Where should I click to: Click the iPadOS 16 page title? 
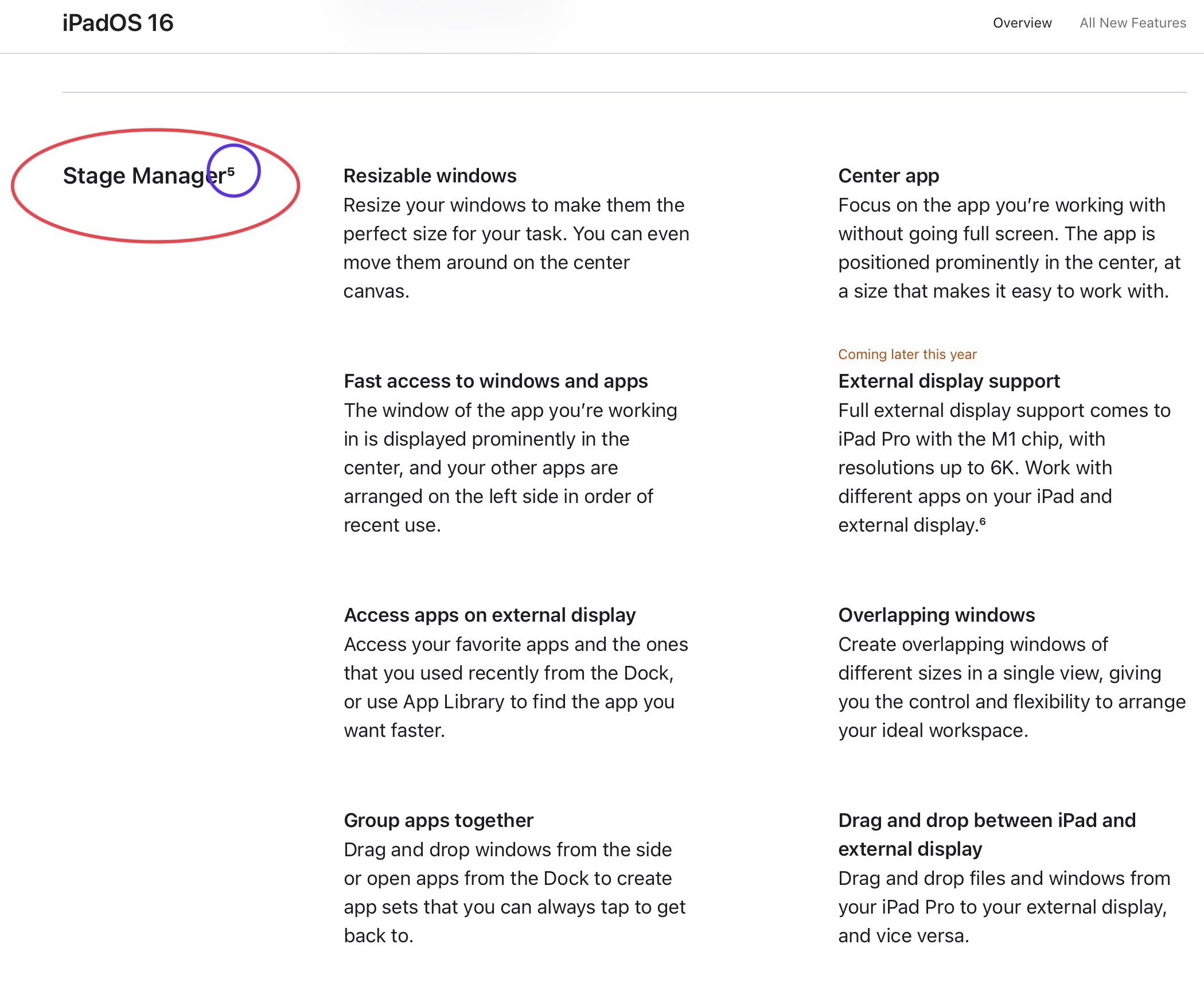(118, 23)
